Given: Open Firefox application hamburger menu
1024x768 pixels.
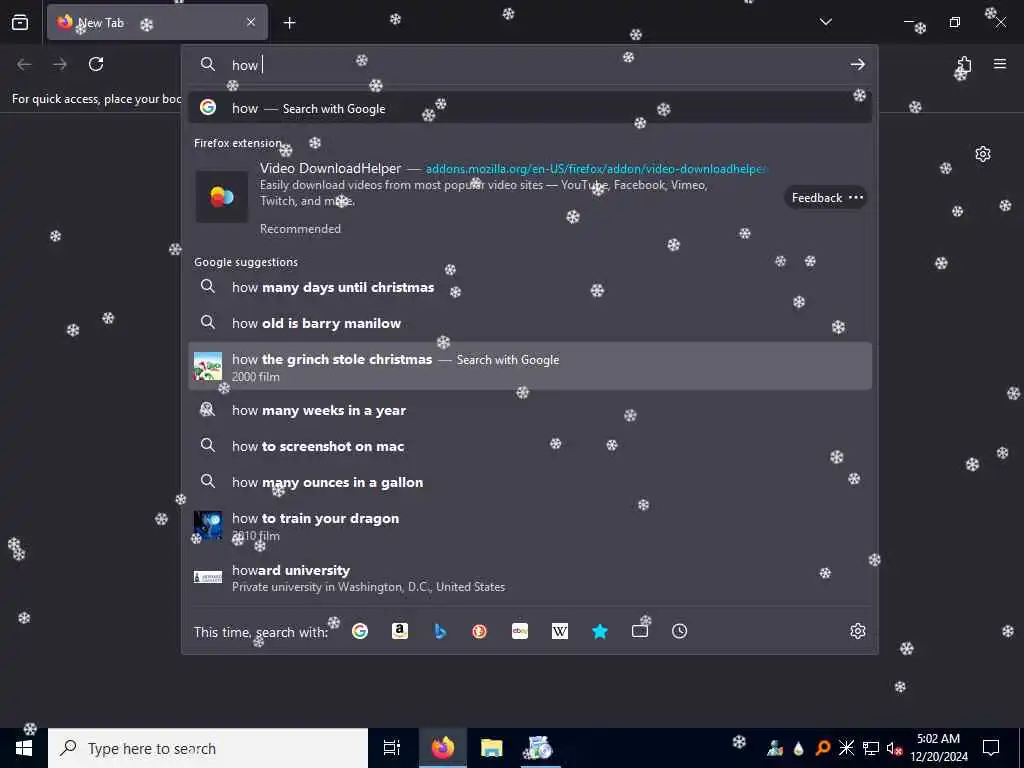Looking at the screenshot, I should coord(1000,64).
